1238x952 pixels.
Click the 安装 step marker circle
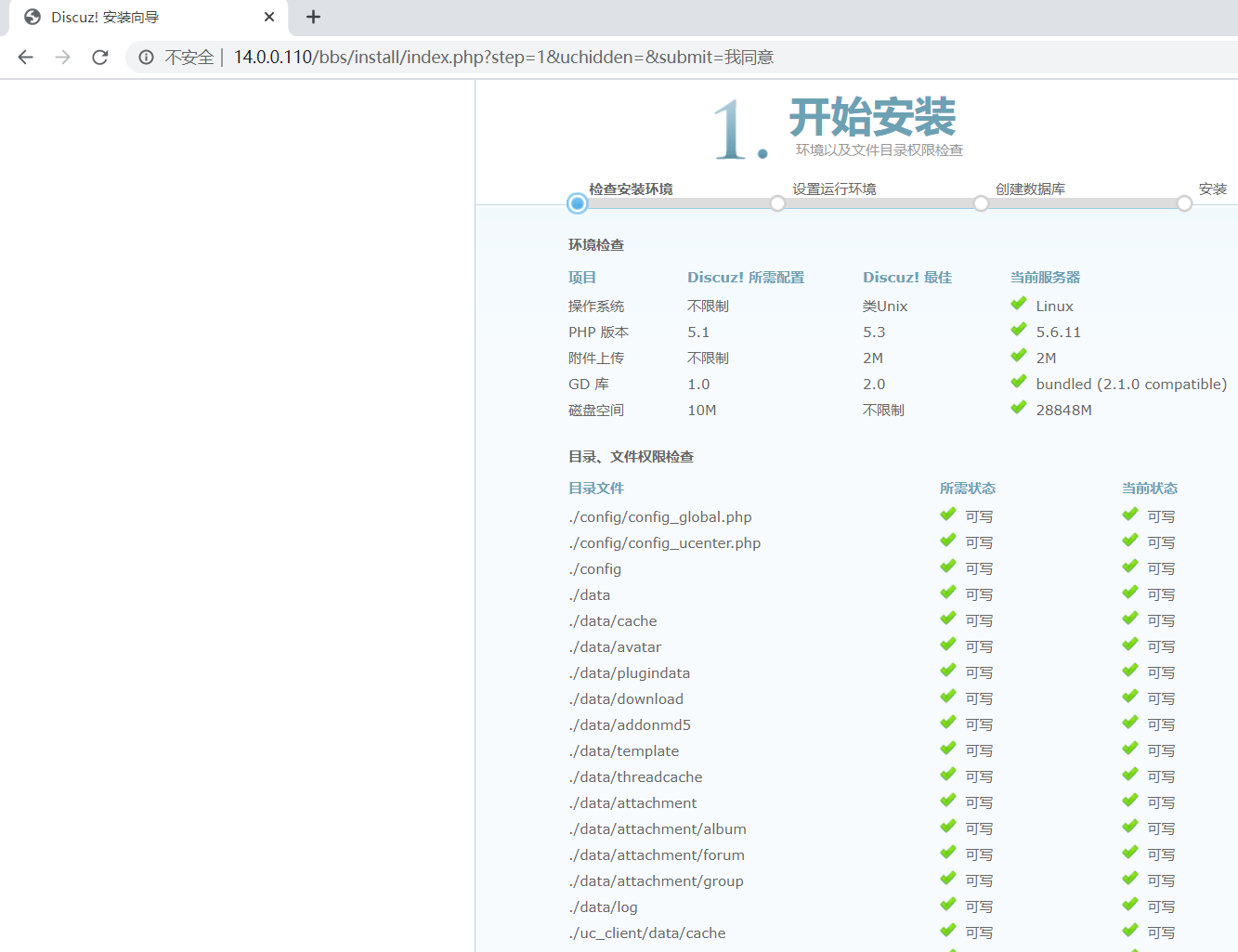pos(1184,203)
